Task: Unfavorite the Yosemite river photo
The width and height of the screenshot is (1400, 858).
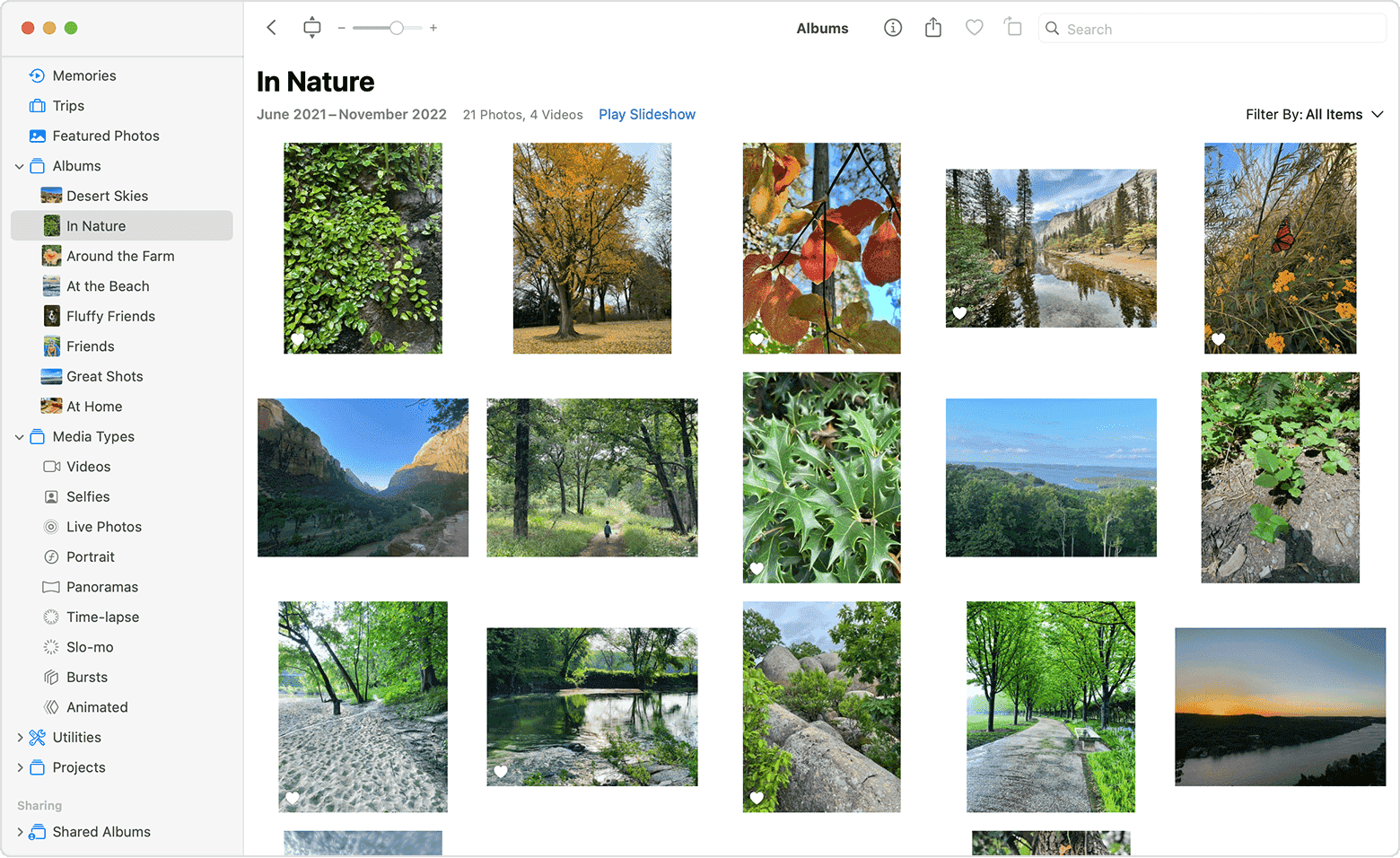Action: (x=959, y=313)
